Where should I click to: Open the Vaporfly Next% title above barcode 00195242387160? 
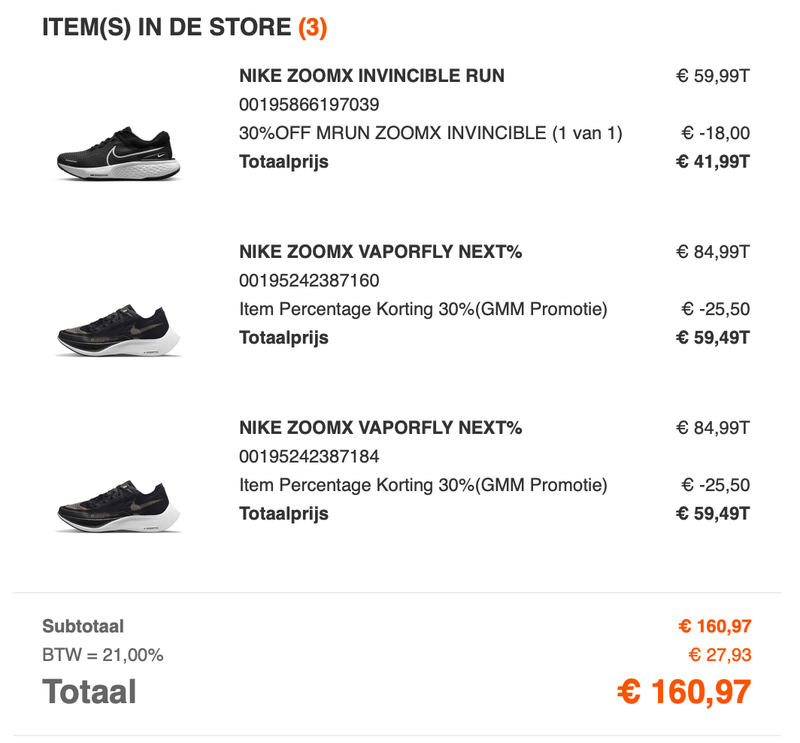(x=381, y=252)
